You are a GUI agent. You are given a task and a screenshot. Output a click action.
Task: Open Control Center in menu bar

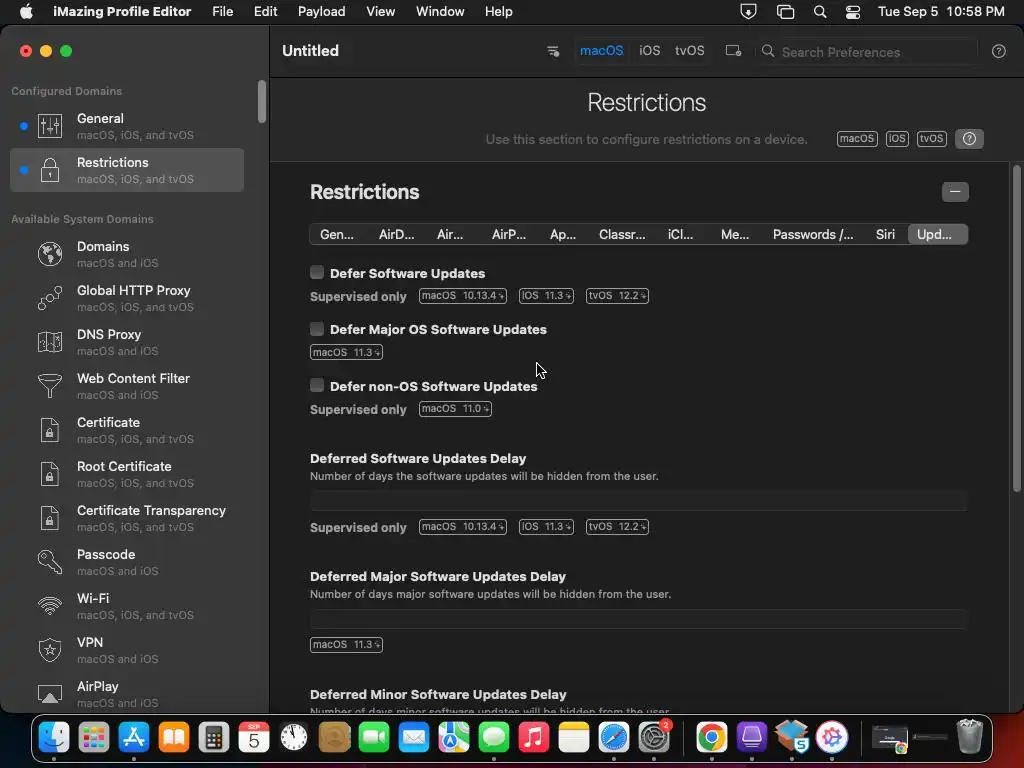pos(852,12)
